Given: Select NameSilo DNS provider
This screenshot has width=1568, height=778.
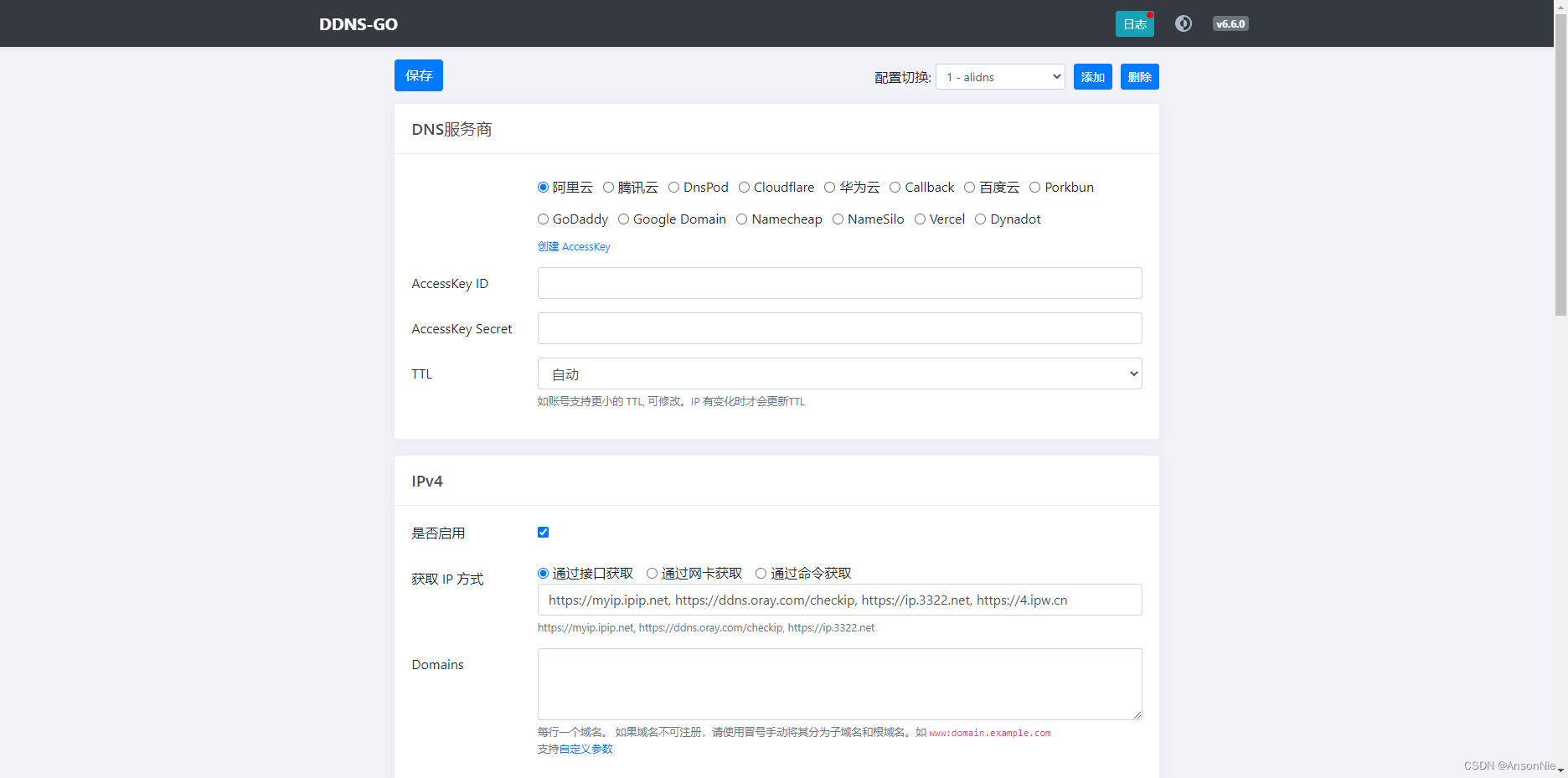Looking at the screenshot, I should [x=838, y=219].
